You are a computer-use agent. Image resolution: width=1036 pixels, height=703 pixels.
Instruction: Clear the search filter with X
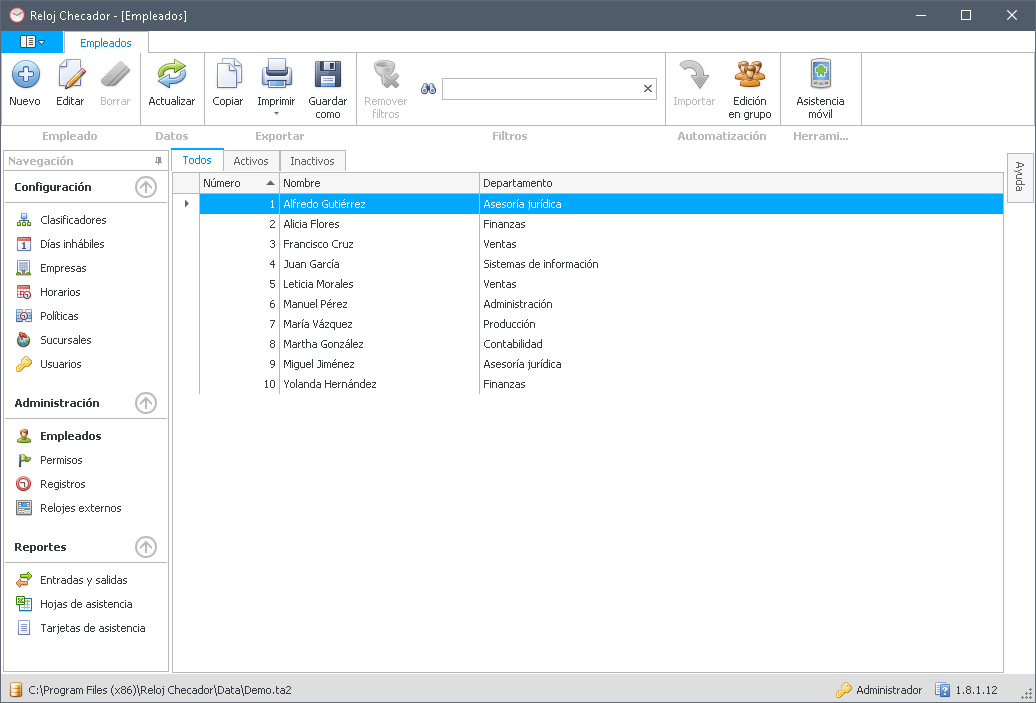(647, 89)
